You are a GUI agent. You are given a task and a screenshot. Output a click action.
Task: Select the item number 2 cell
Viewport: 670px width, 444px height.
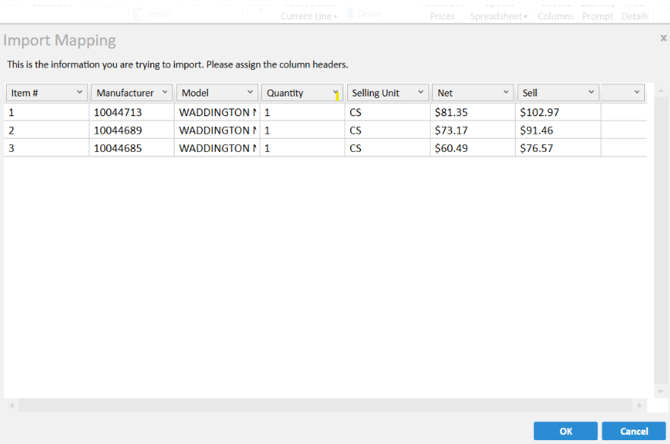coord(47,130)
